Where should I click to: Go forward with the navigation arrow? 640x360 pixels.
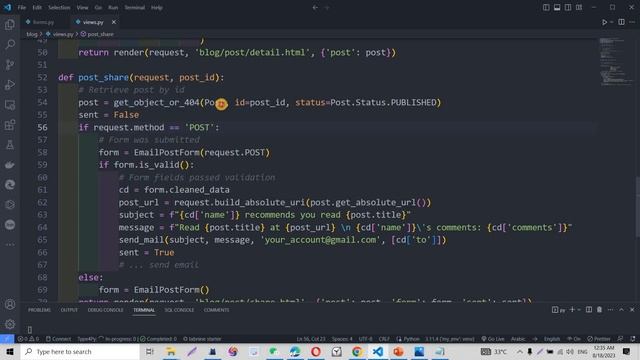coord(327,7)
